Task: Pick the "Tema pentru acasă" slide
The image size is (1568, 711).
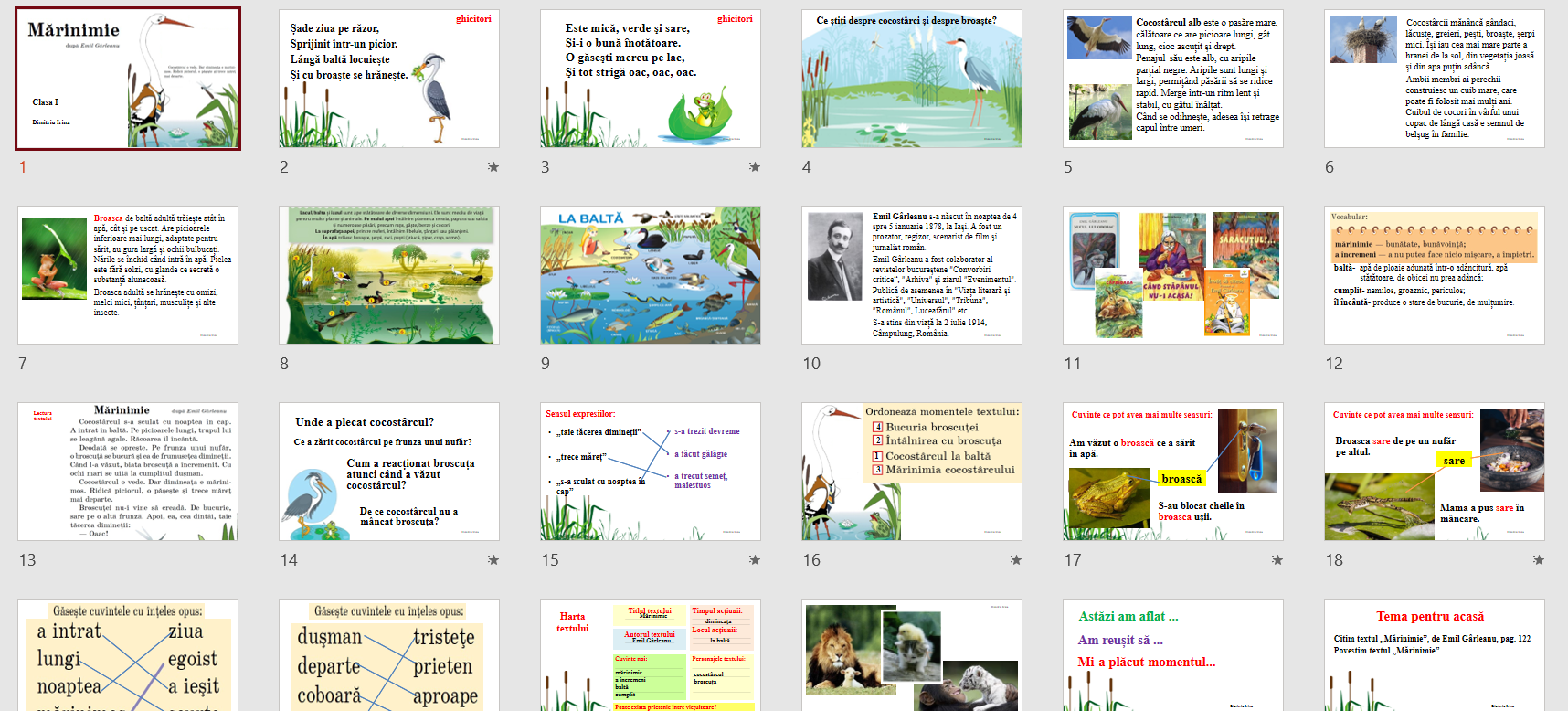Action: (x=1435, y=654)
